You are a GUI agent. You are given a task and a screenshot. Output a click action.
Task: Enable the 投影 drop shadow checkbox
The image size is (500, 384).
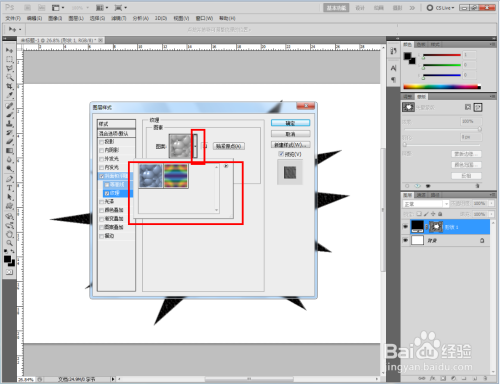(x=102, y=142)
